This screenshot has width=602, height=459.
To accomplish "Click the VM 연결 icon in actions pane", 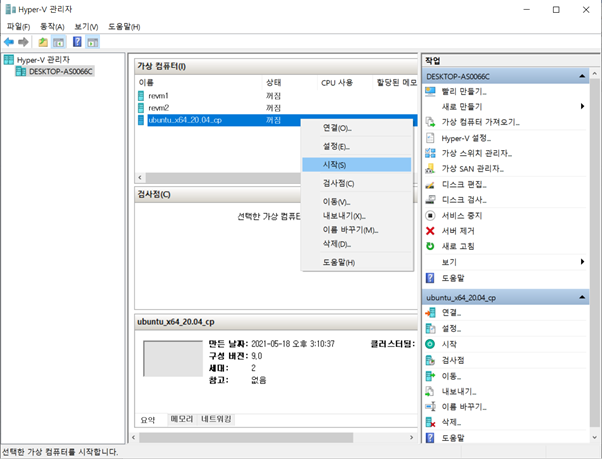I will point(430,312).
